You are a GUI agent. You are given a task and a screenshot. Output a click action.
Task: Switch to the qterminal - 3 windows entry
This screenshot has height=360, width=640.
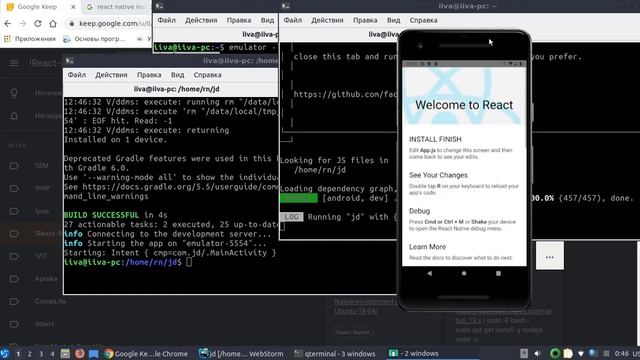pos(334,353)
